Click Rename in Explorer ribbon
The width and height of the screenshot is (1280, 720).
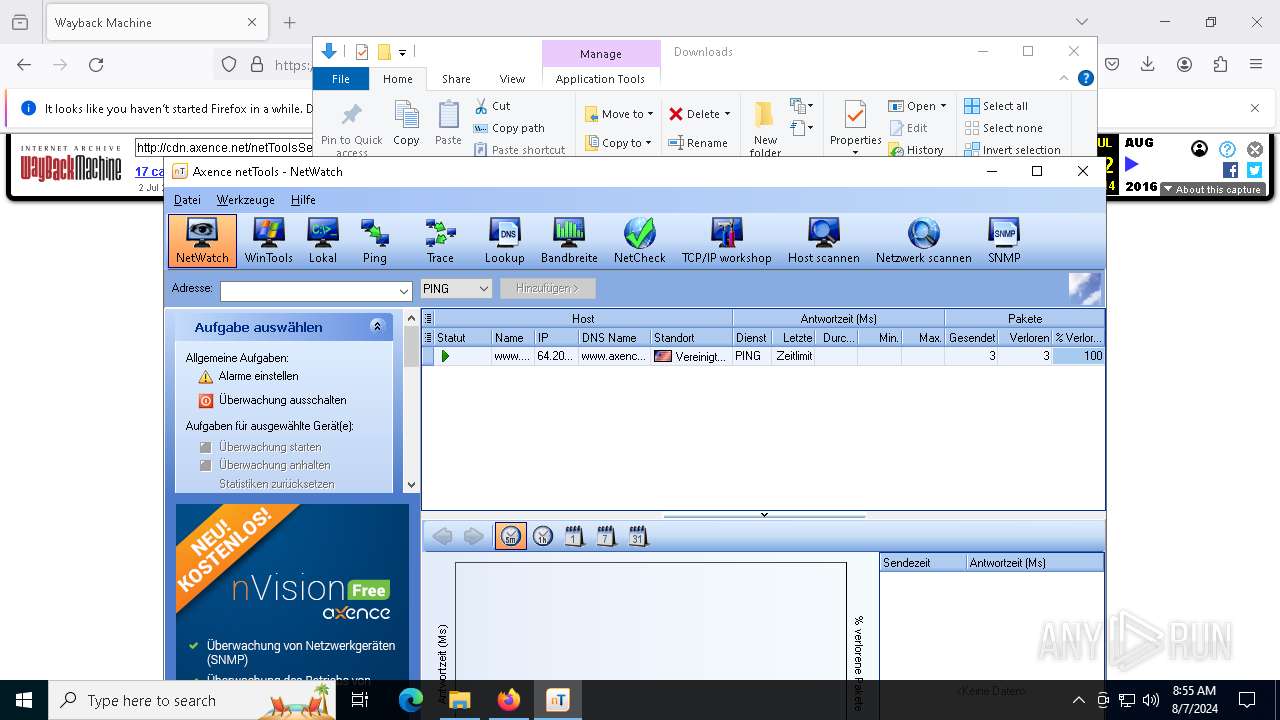pyautogui.click(x=698, y=143)
